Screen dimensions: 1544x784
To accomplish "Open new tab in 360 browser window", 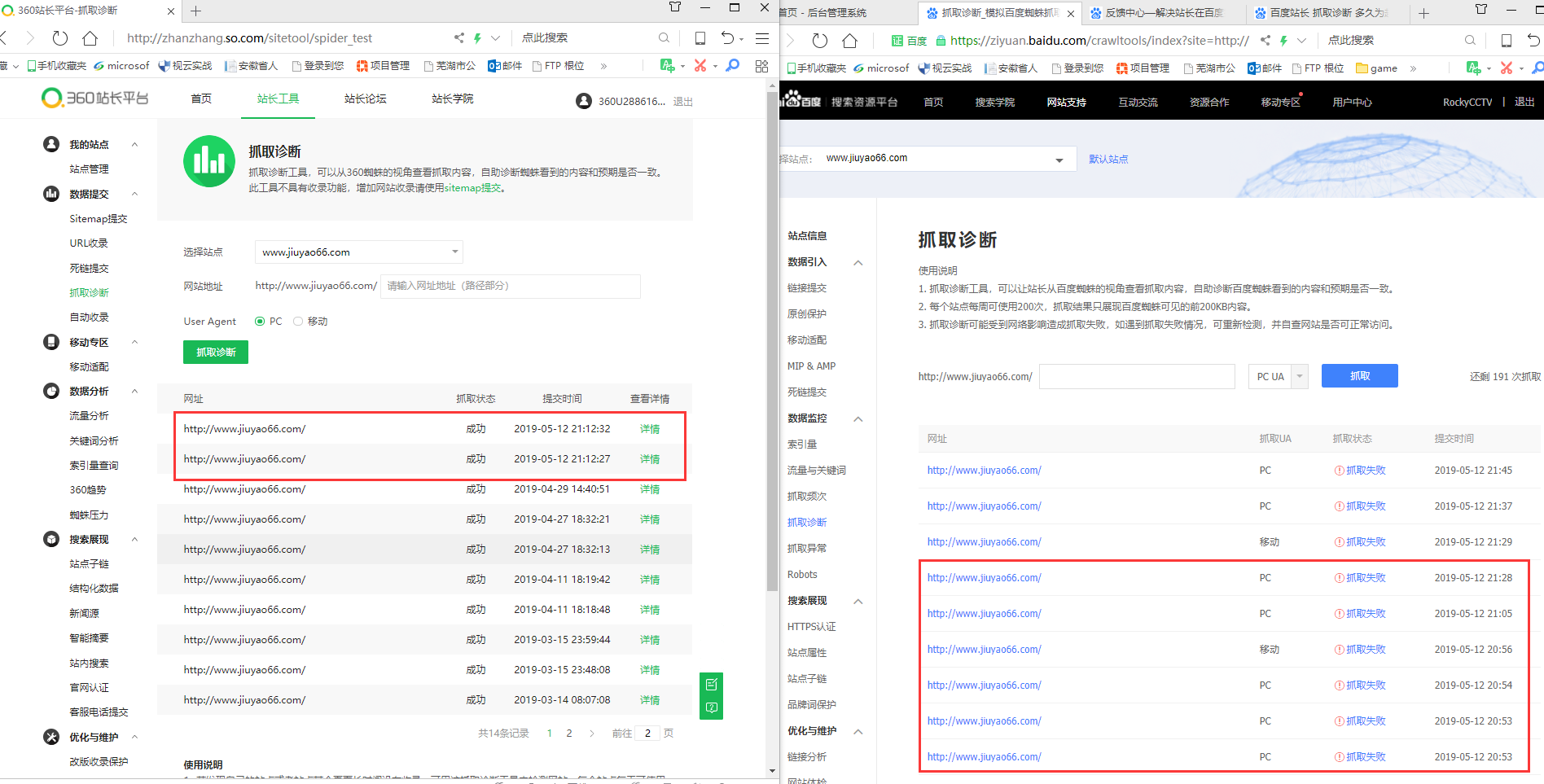I will [x=196, y=11].
